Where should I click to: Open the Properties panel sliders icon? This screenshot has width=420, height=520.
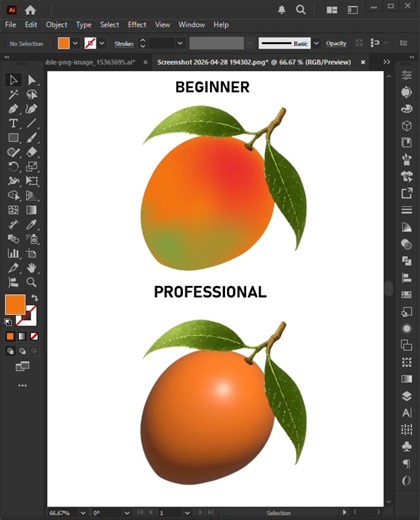tap(406, 75)
